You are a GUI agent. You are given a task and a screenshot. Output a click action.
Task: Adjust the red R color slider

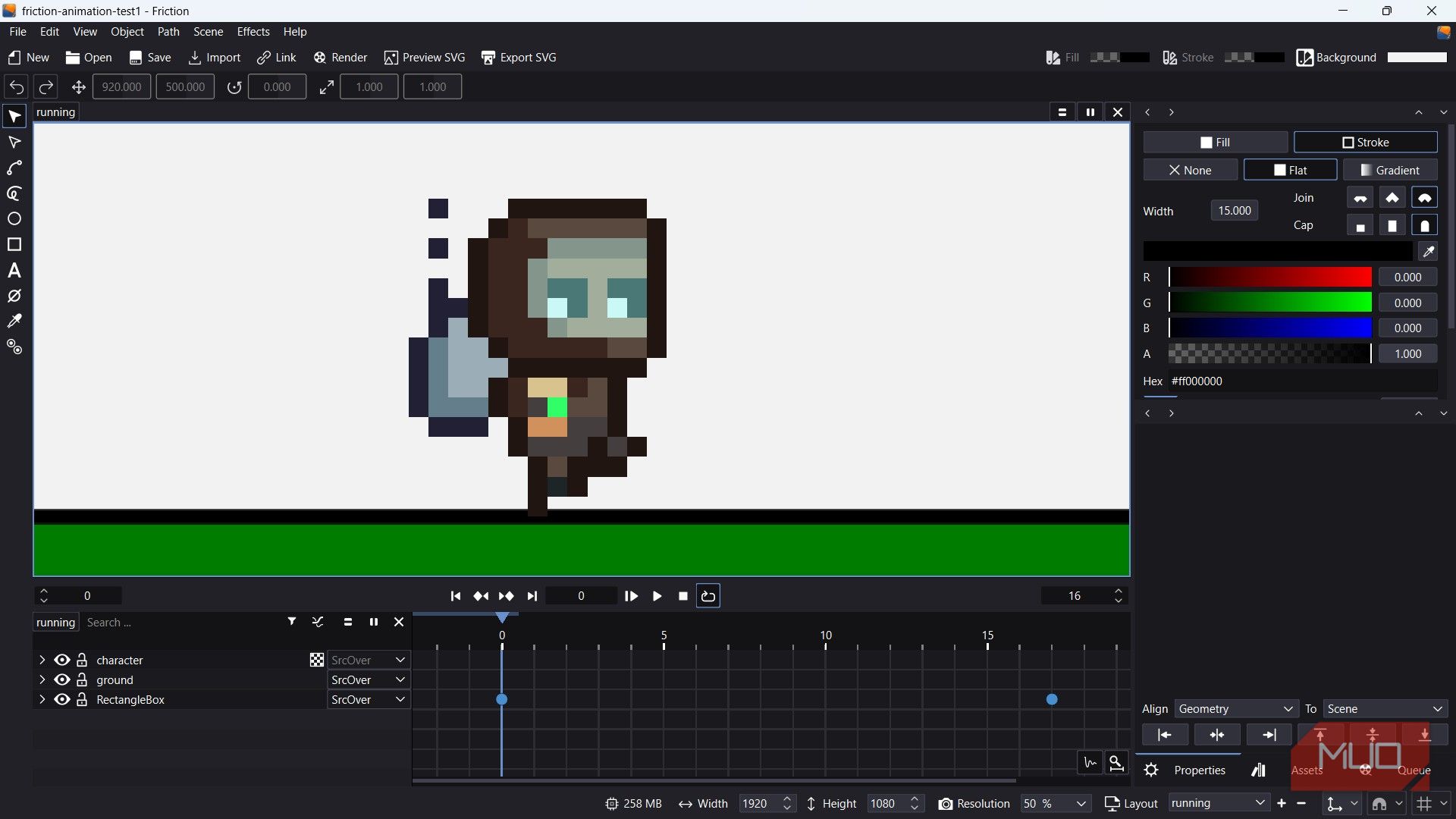pos(1270,278)
